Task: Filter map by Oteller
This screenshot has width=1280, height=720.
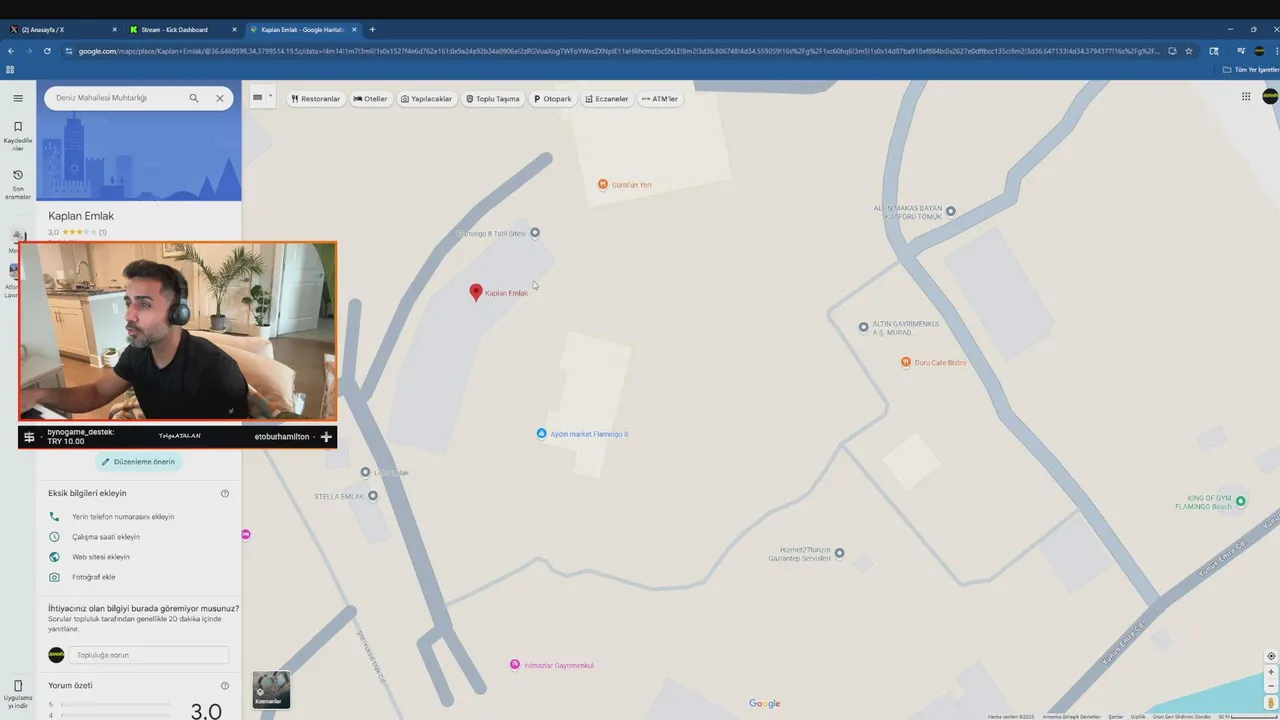Action: click(370, 99)
